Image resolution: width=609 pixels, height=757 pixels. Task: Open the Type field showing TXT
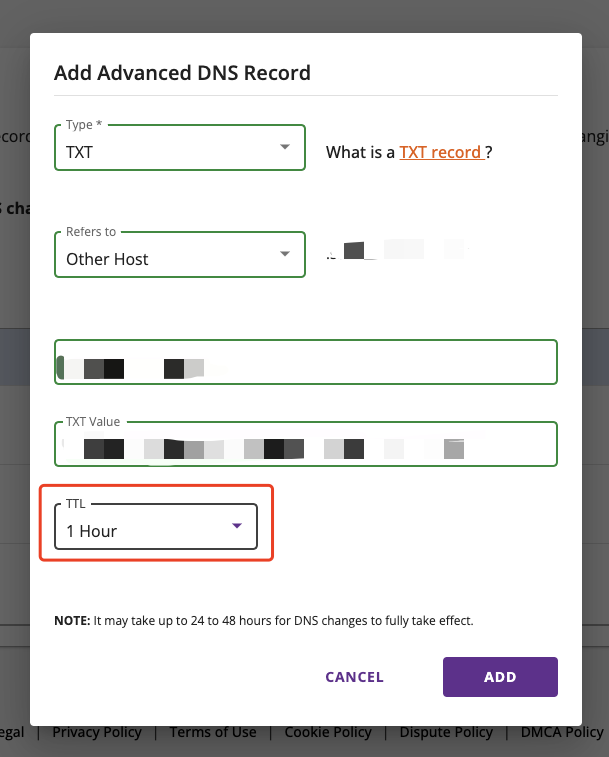(180, 148)
